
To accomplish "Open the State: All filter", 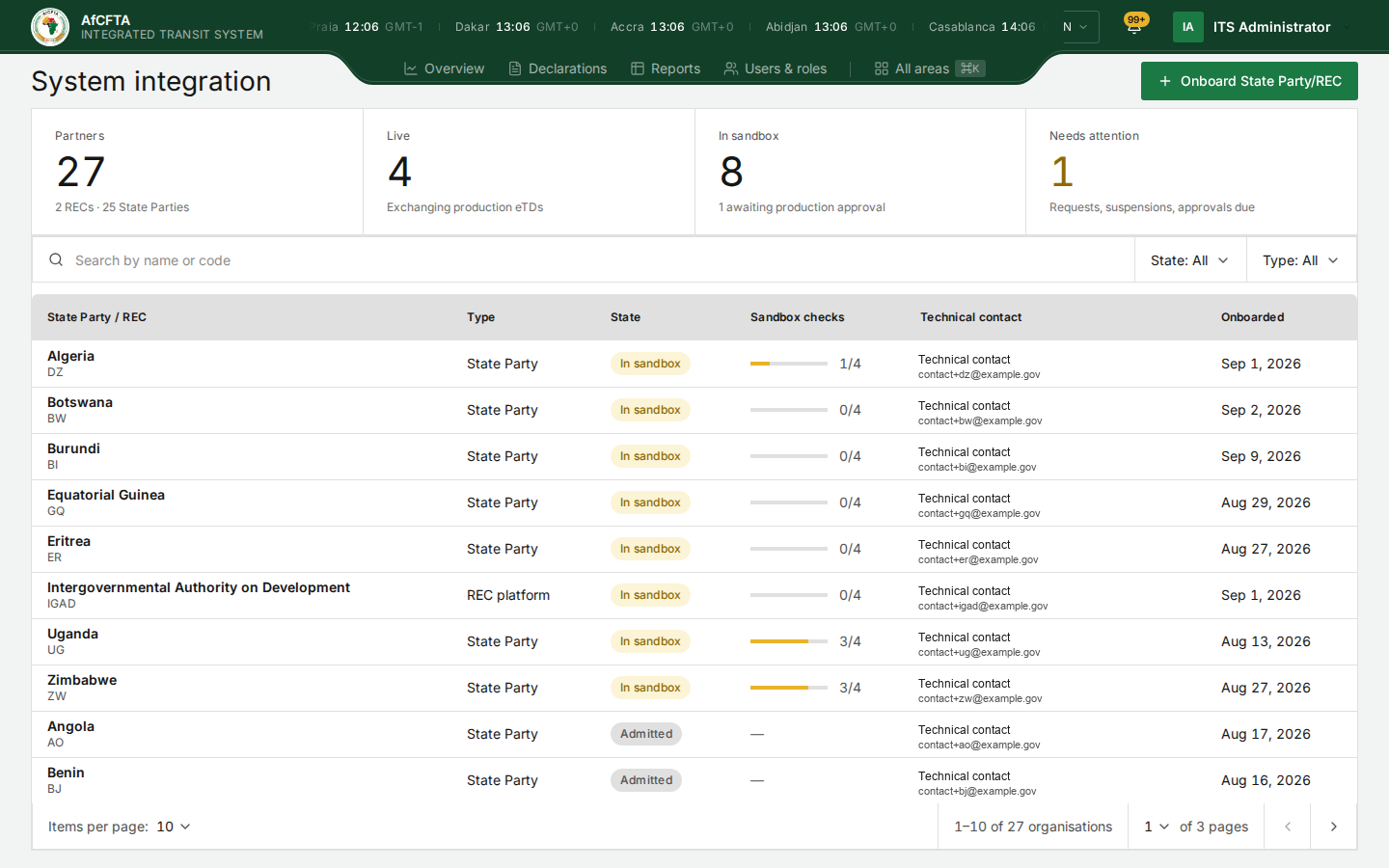I will point(1190,260).
